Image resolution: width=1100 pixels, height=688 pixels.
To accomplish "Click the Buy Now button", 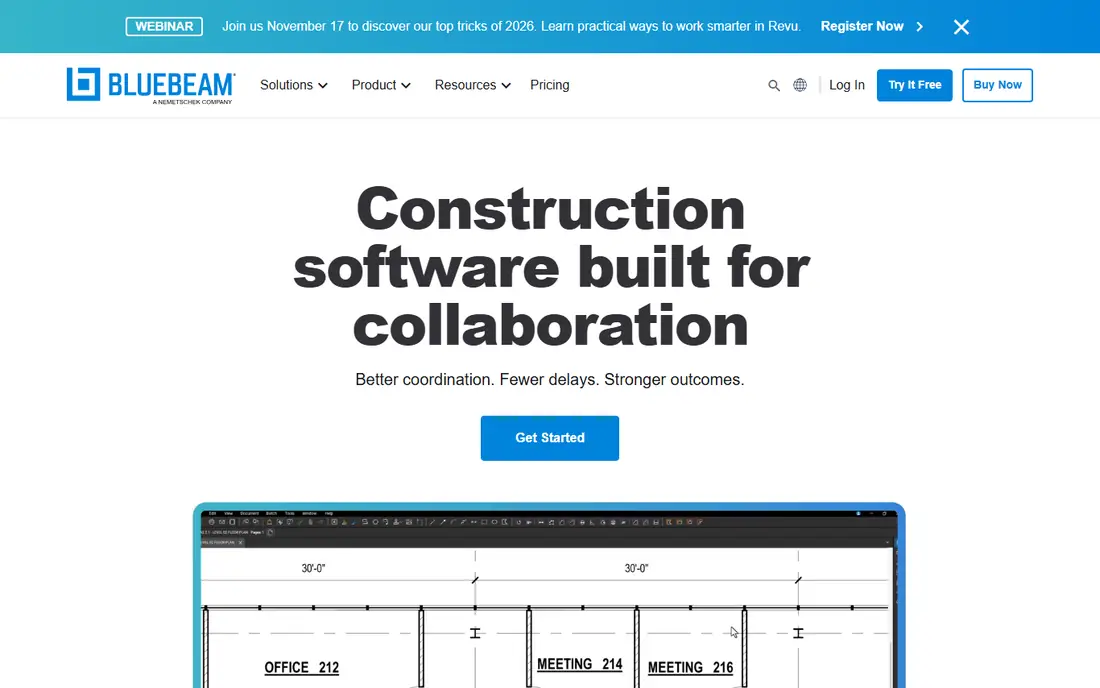I will tap(997, 85).
